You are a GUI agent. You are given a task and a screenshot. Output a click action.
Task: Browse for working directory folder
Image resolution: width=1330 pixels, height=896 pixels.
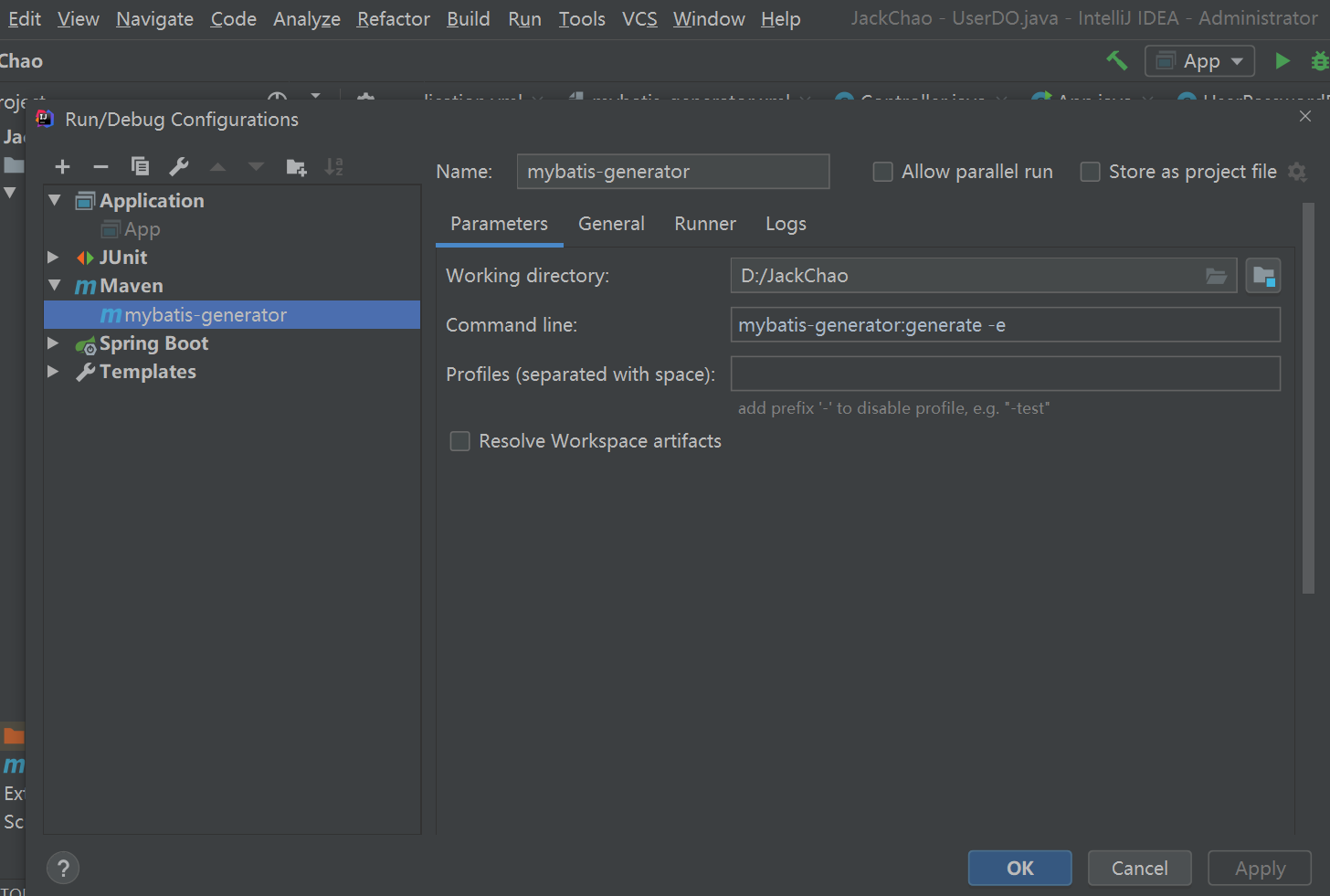coord(1216,276)
